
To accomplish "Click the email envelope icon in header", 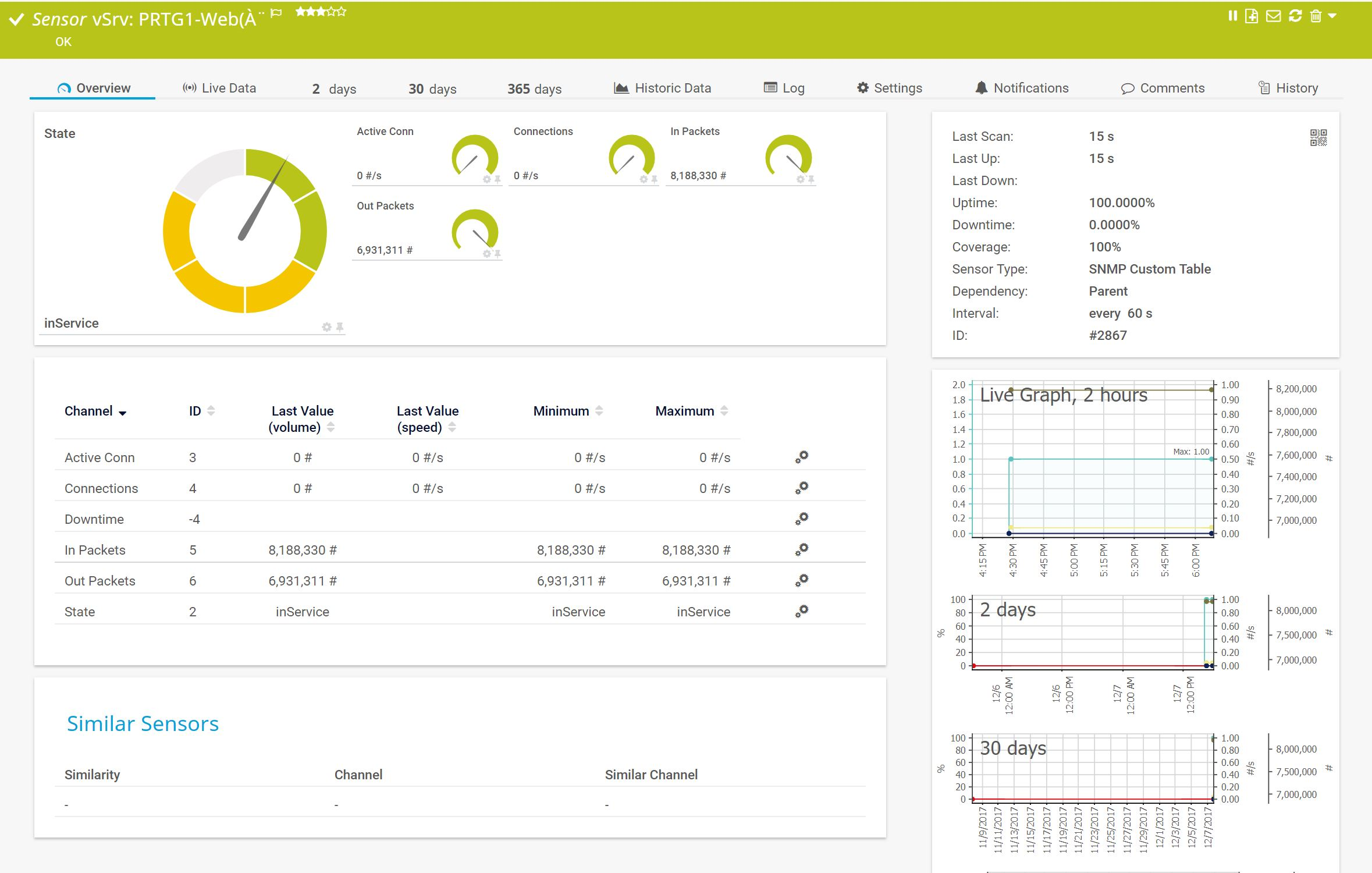I will point(1273,16).
